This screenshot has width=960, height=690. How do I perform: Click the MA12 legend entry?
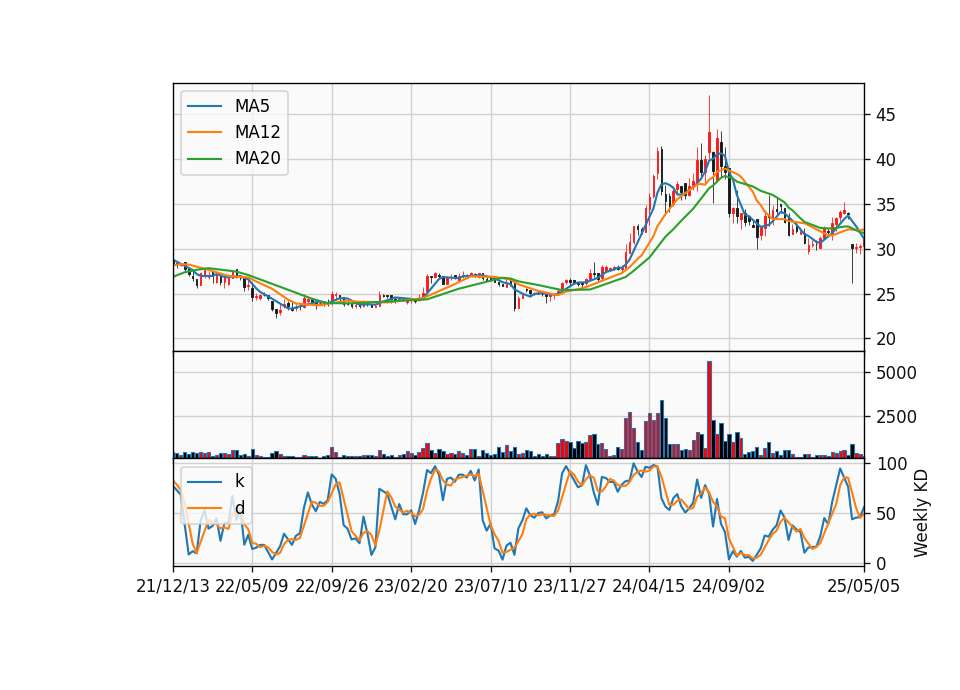click(x=234, y=132)
